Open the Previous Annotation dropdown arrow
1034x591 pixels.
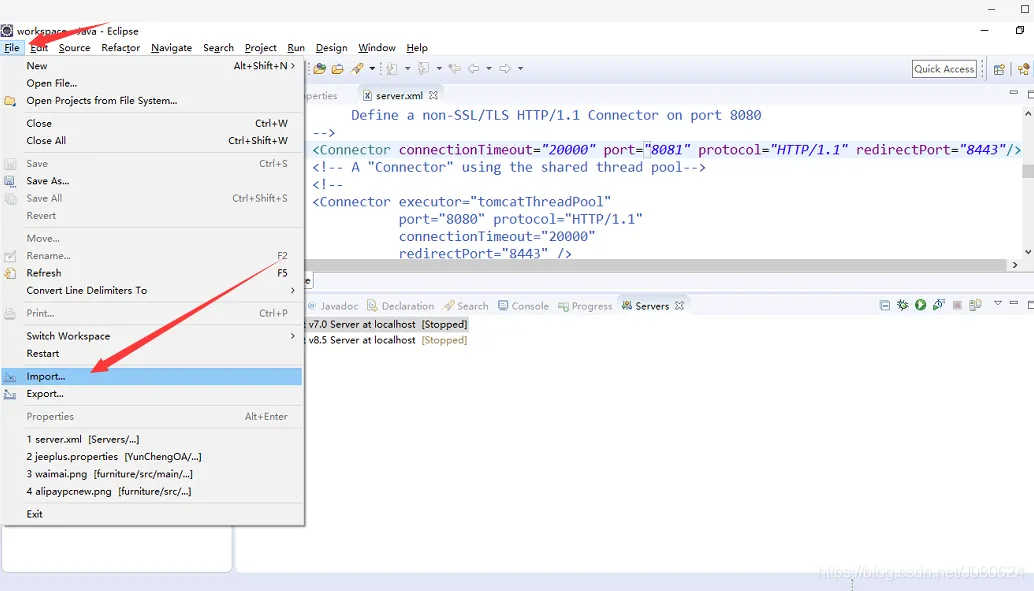click(x=439, y=69)
